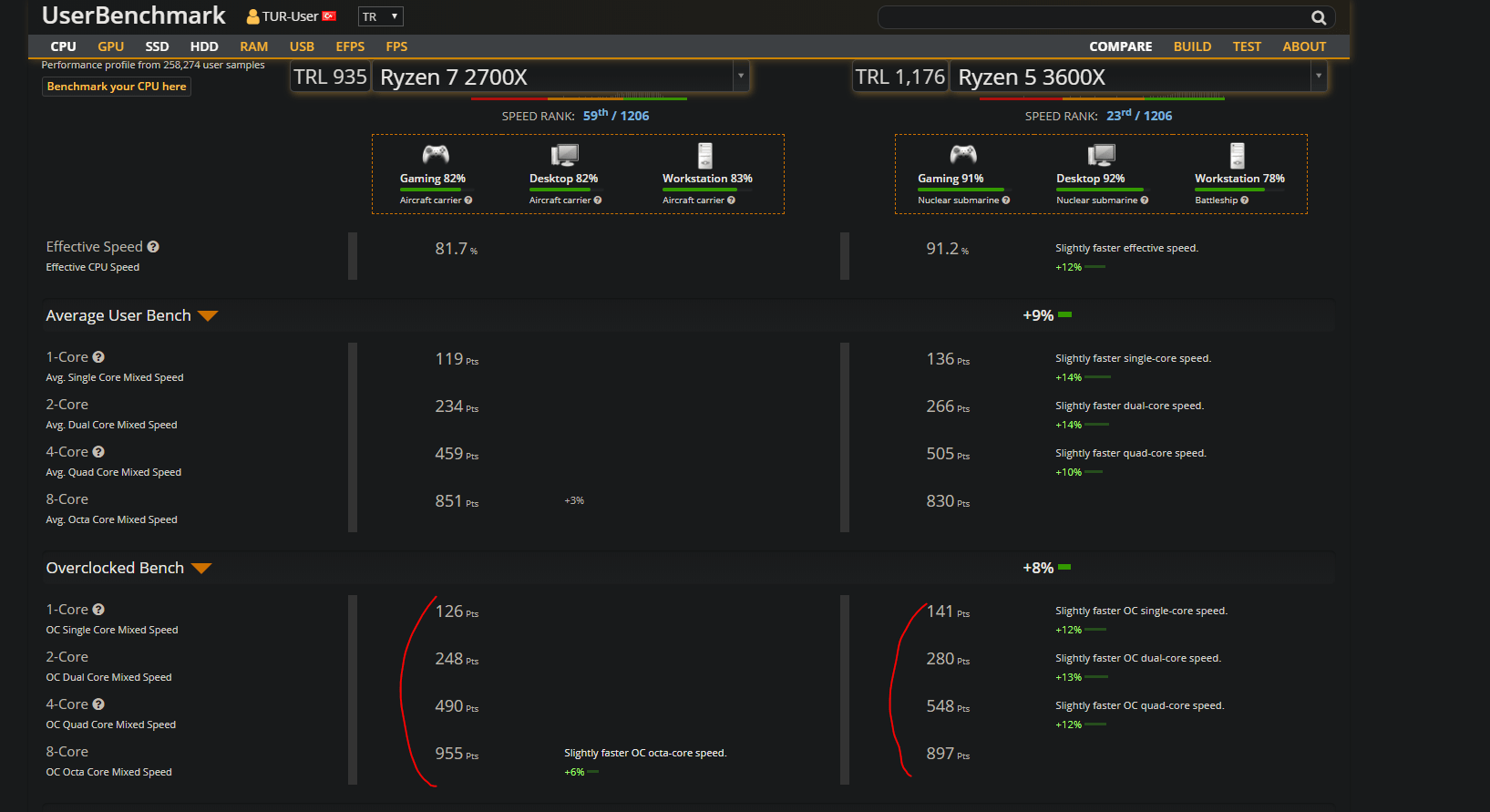Screen dimensions: 1490x812
Task: Open the TR country dropdown
Action: point(381,16)
